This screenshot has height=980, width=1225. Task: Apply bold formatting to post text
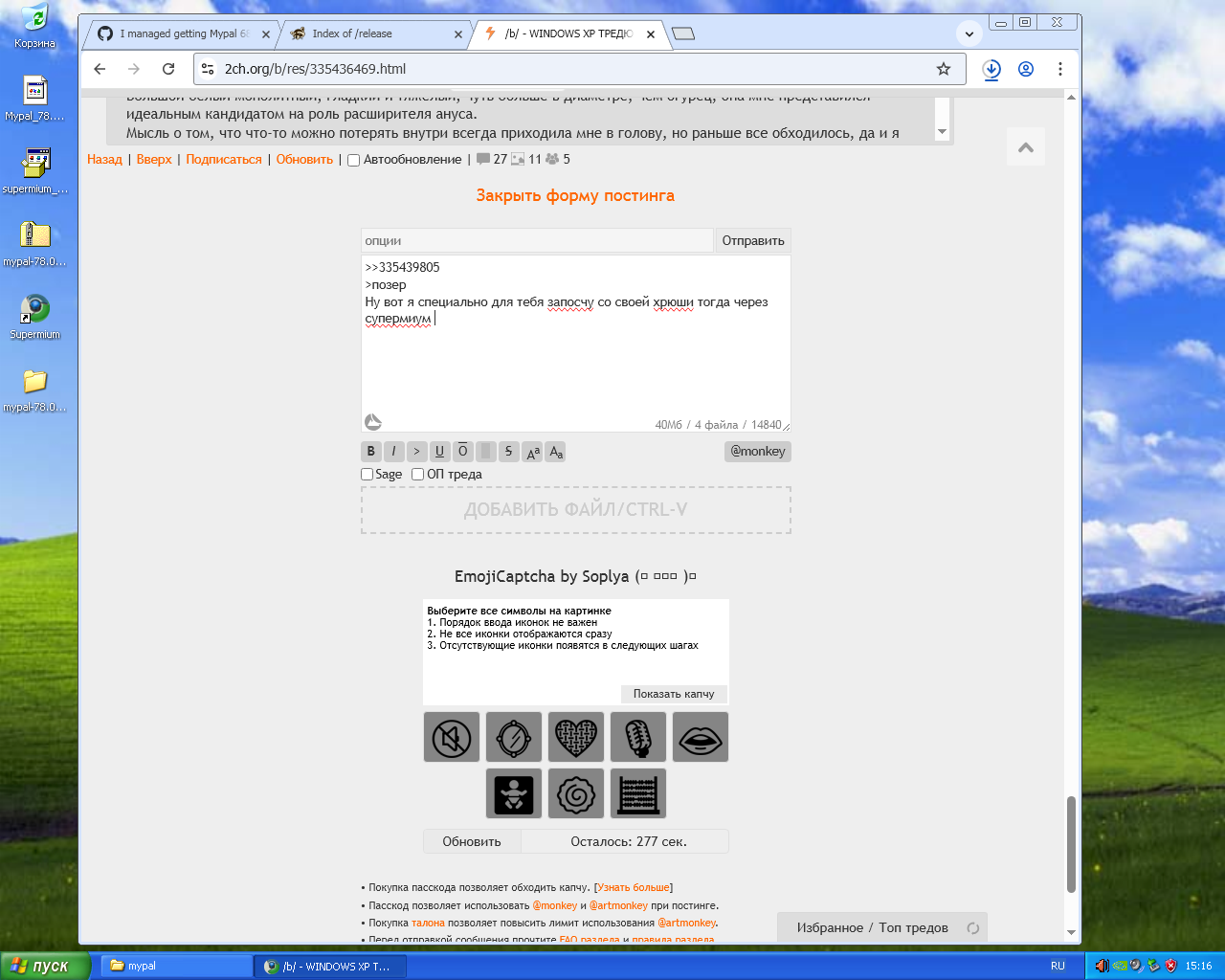[371, 452]
